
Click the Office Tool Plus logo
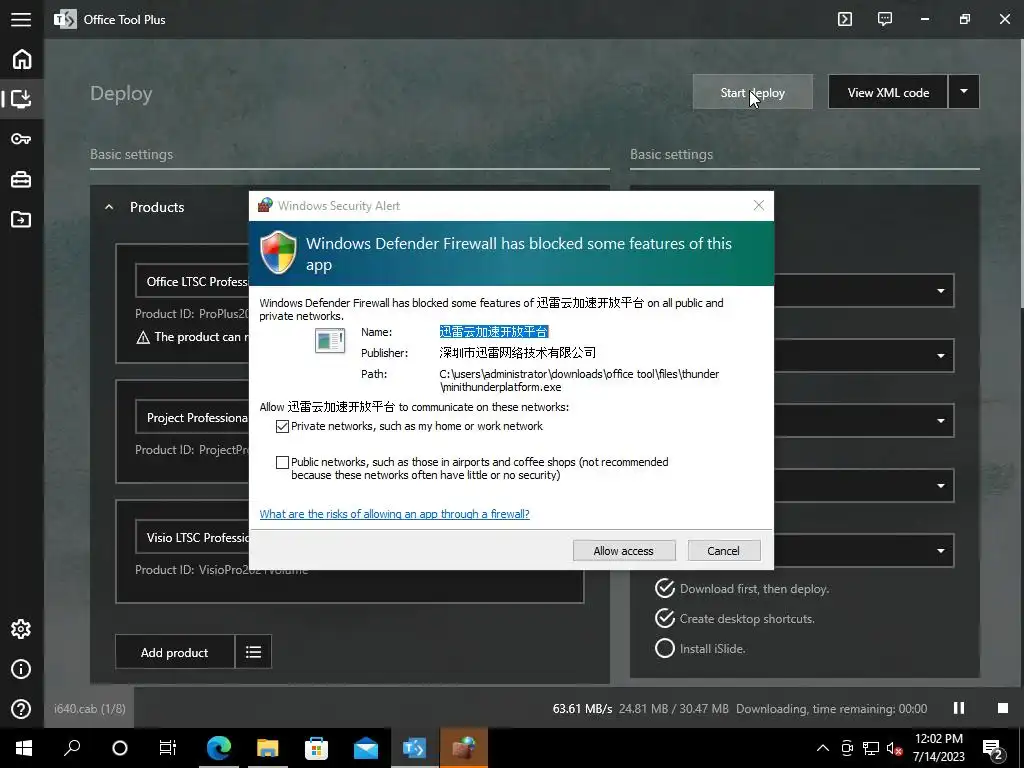65,20
